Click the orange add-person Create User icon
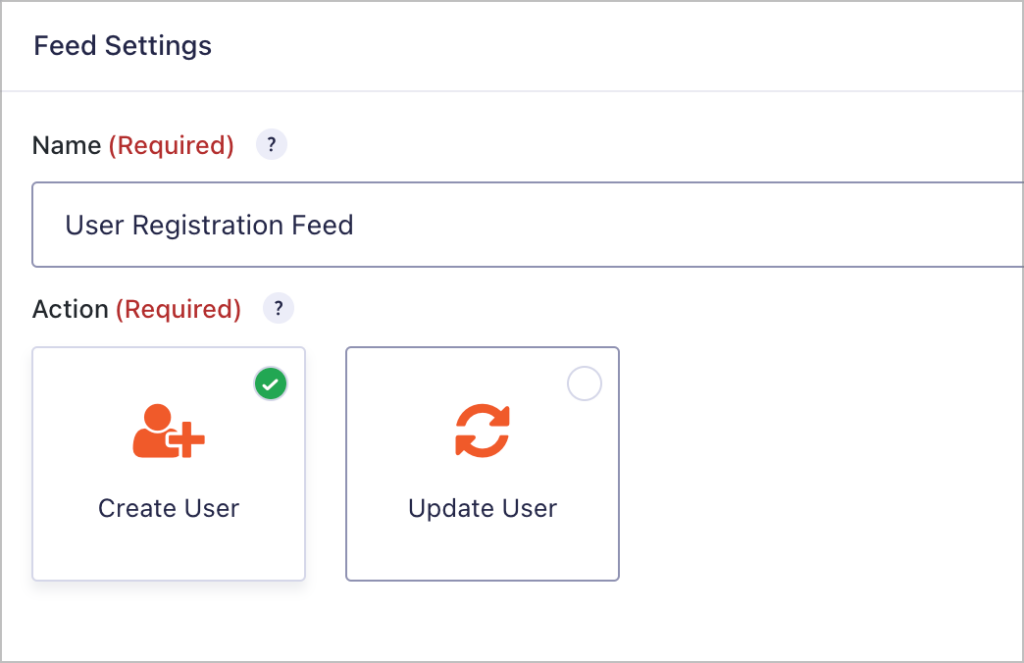Screen dimensions: 1024x663 [168, 431]
